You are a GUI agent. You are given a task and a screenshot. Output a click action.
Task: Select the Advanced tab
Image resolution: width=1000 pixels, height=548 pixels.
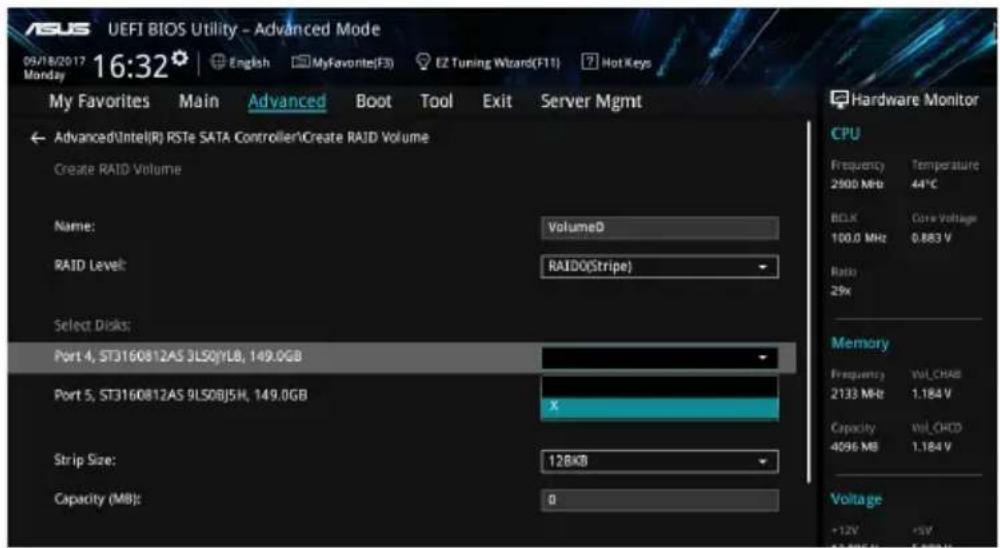[287, 101]
